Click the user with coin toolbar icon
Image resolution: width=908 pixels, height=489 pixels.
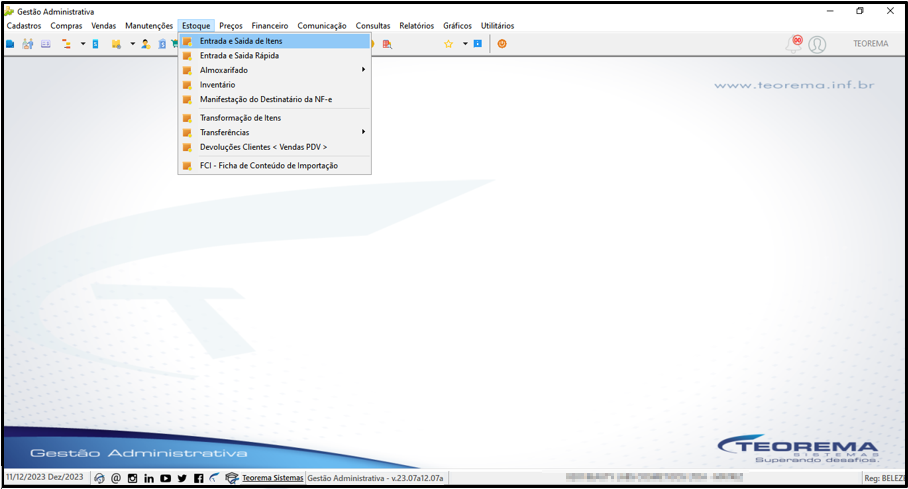tap(146, 44)
